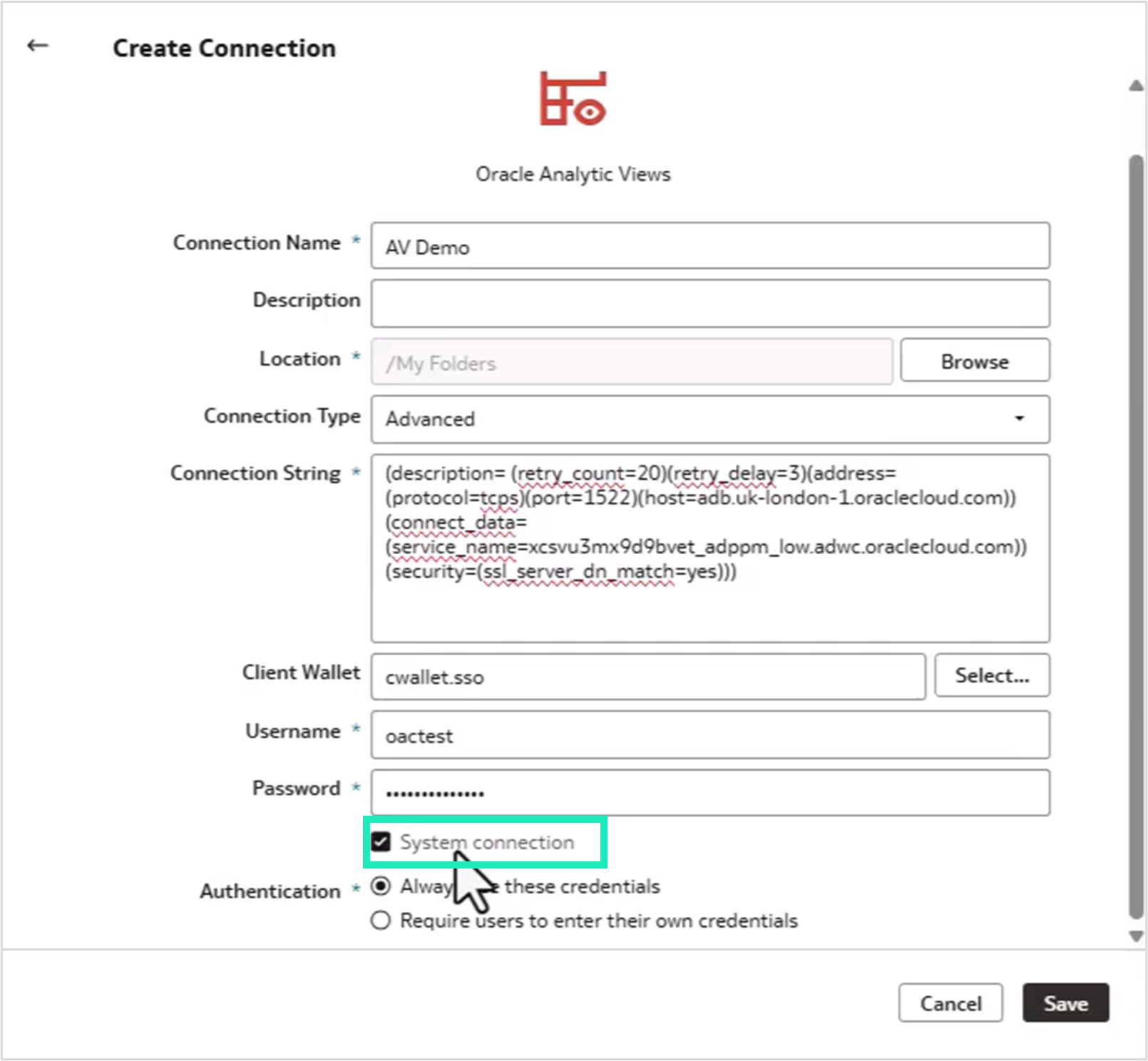Click the Password field with hidden characters
Viewport: 1148px width, 1061px height.
point(709,791)
